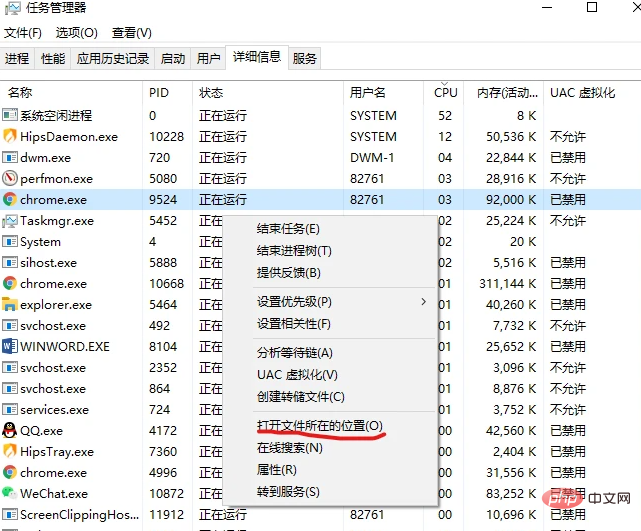Click the System process icon
This screenshot has height=531, width=641.
click(x=10, y=241)
